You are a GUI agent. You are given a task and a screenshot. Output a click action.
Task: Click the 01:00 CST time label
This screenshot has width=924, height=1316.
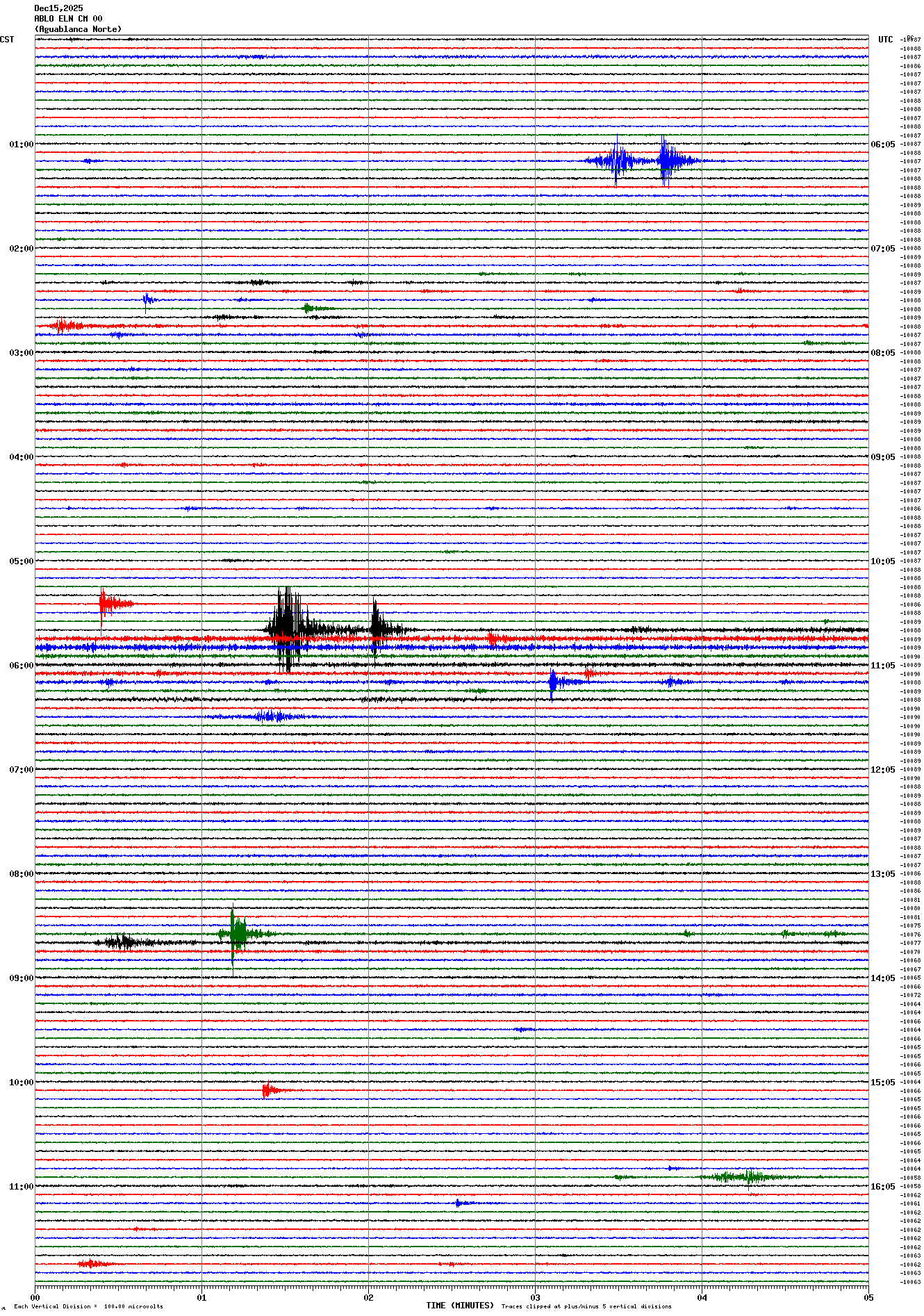tap(21, 145)
